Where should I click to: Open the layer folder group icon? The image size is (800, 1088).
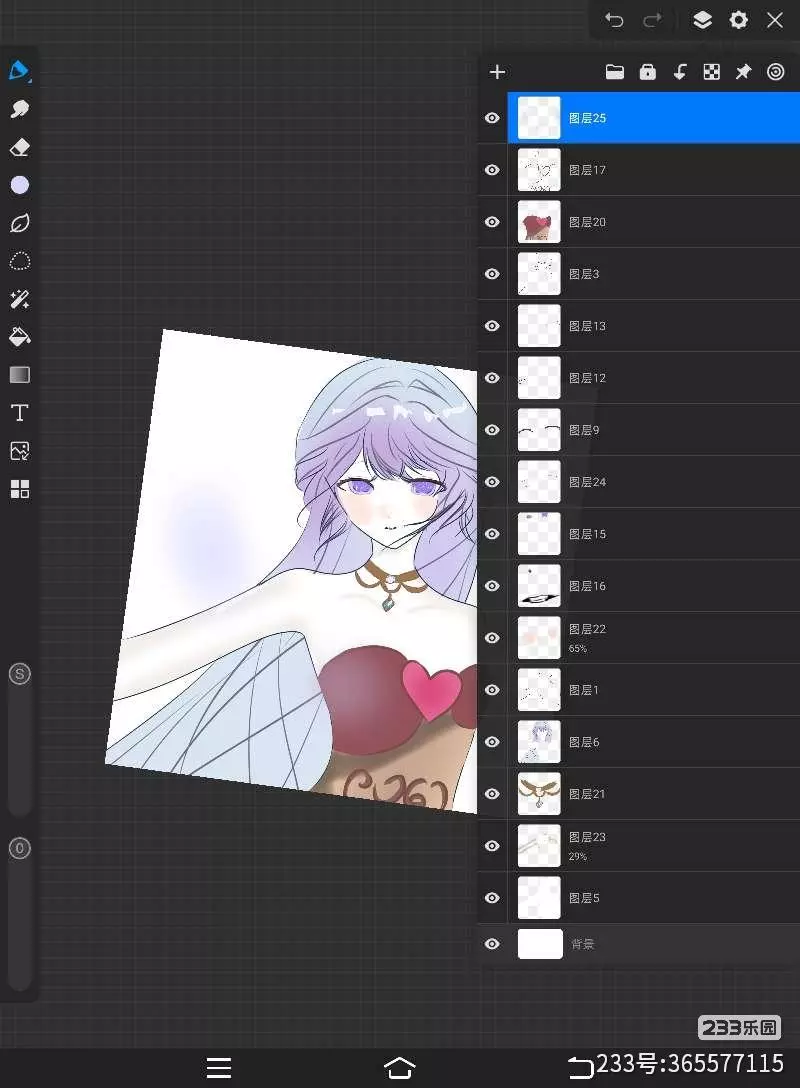pos(615,72)
